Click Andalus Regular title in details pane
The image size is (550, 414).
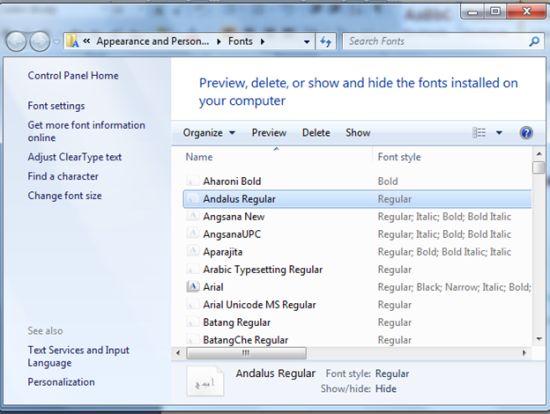tap(276, 373)
